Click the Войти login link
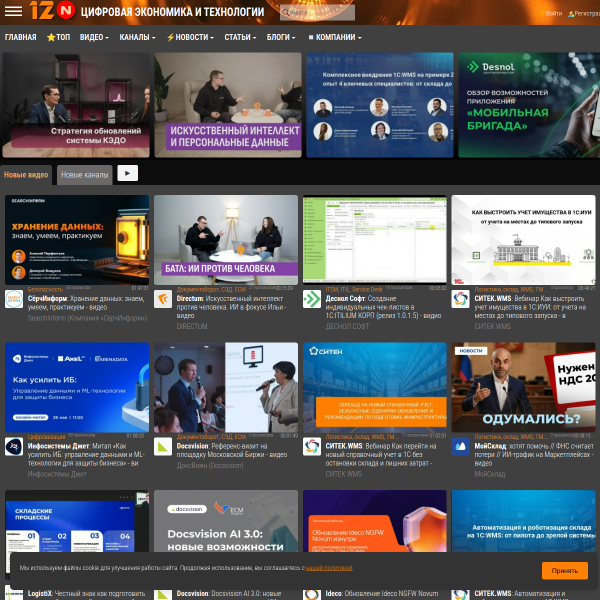 point(551,13)
